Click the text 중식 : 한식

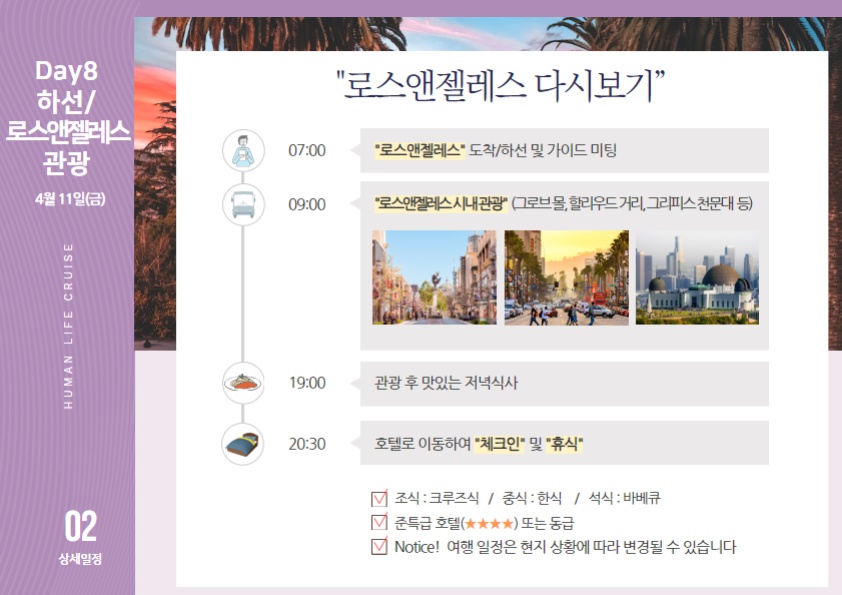click(532, 498)
